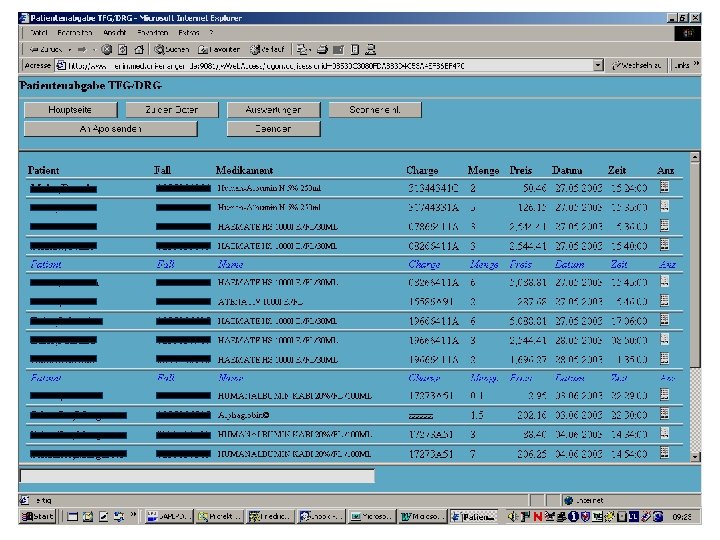The height and width of the screenshot is (540, 720).
Task: Open the Anz icon for the 17:06 row
Action: tap(664, 320)
